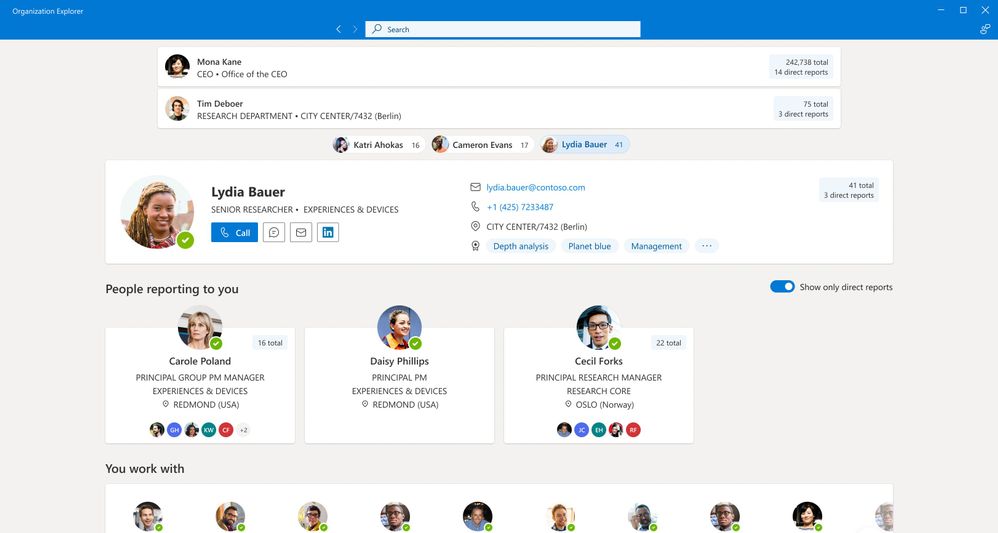Open Daisy Phillips's name on her card
998x533 pixels.
click(399, 361)
